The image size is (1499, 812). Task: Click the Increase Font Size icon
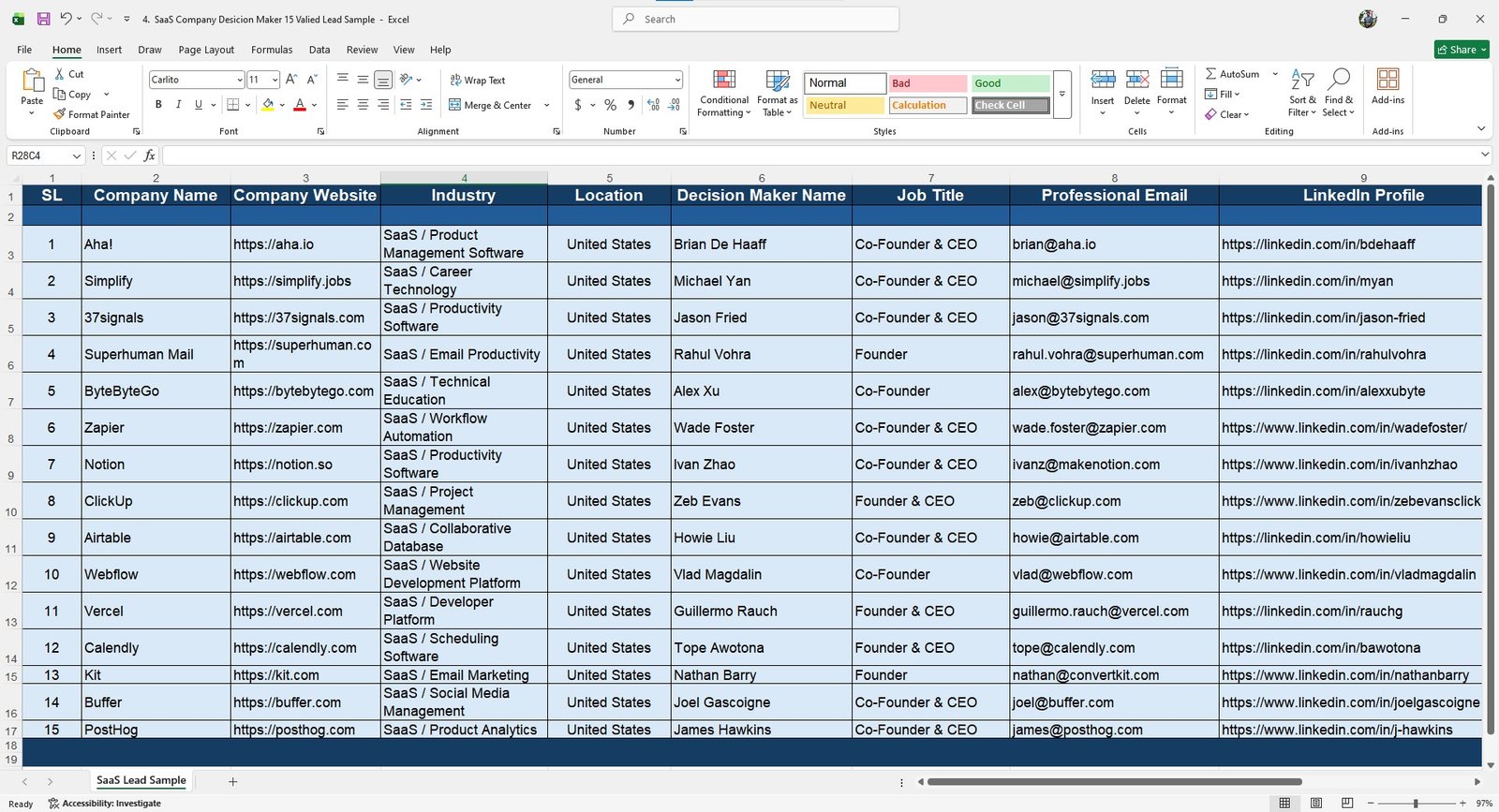(291, 80)
